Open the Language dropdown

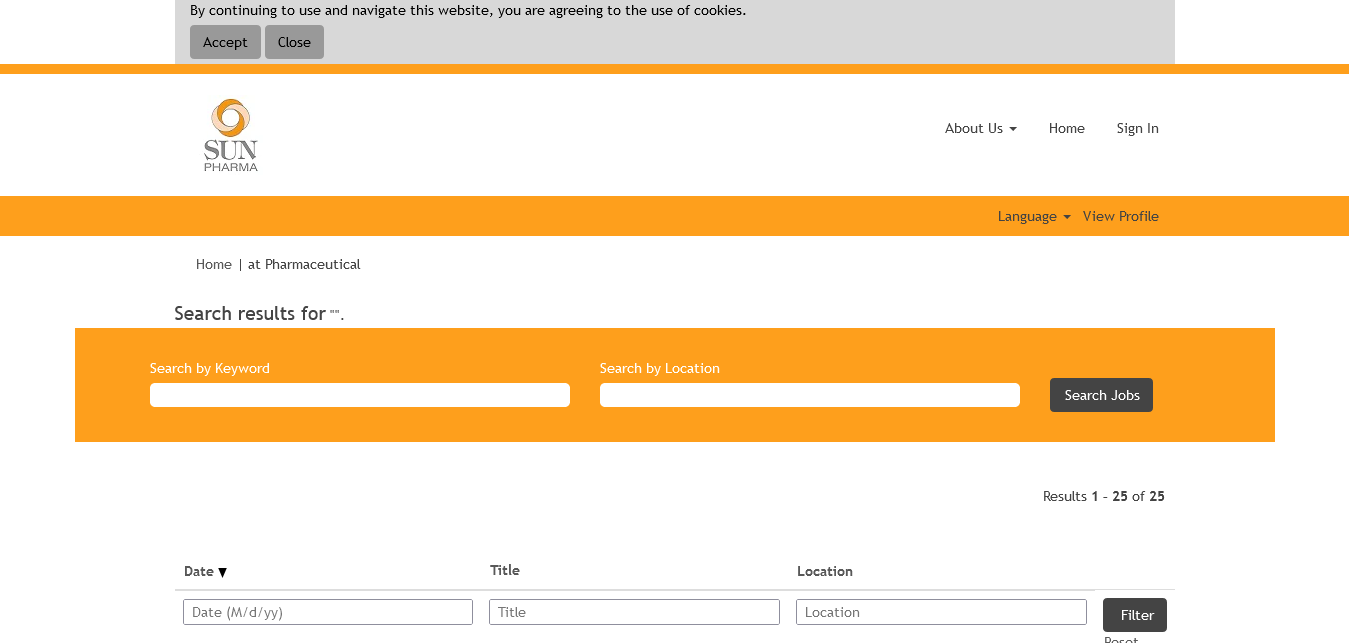(x=1033, y=216)
